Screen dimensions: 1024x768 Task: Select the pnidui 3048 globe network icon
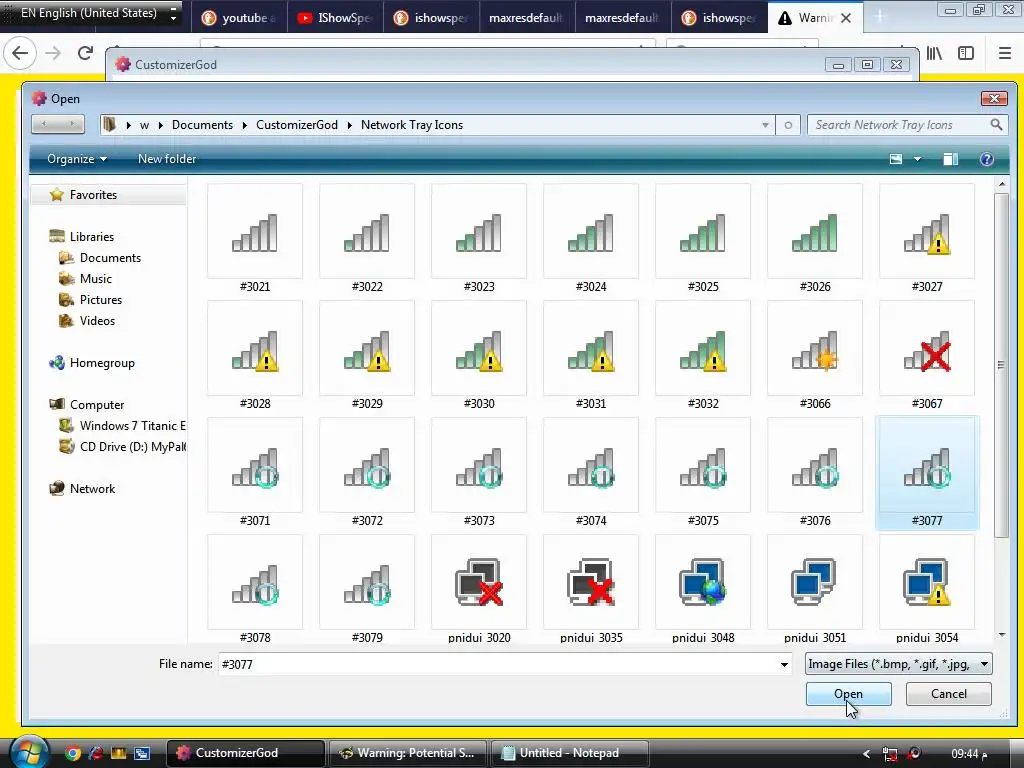tap(703, 589)
